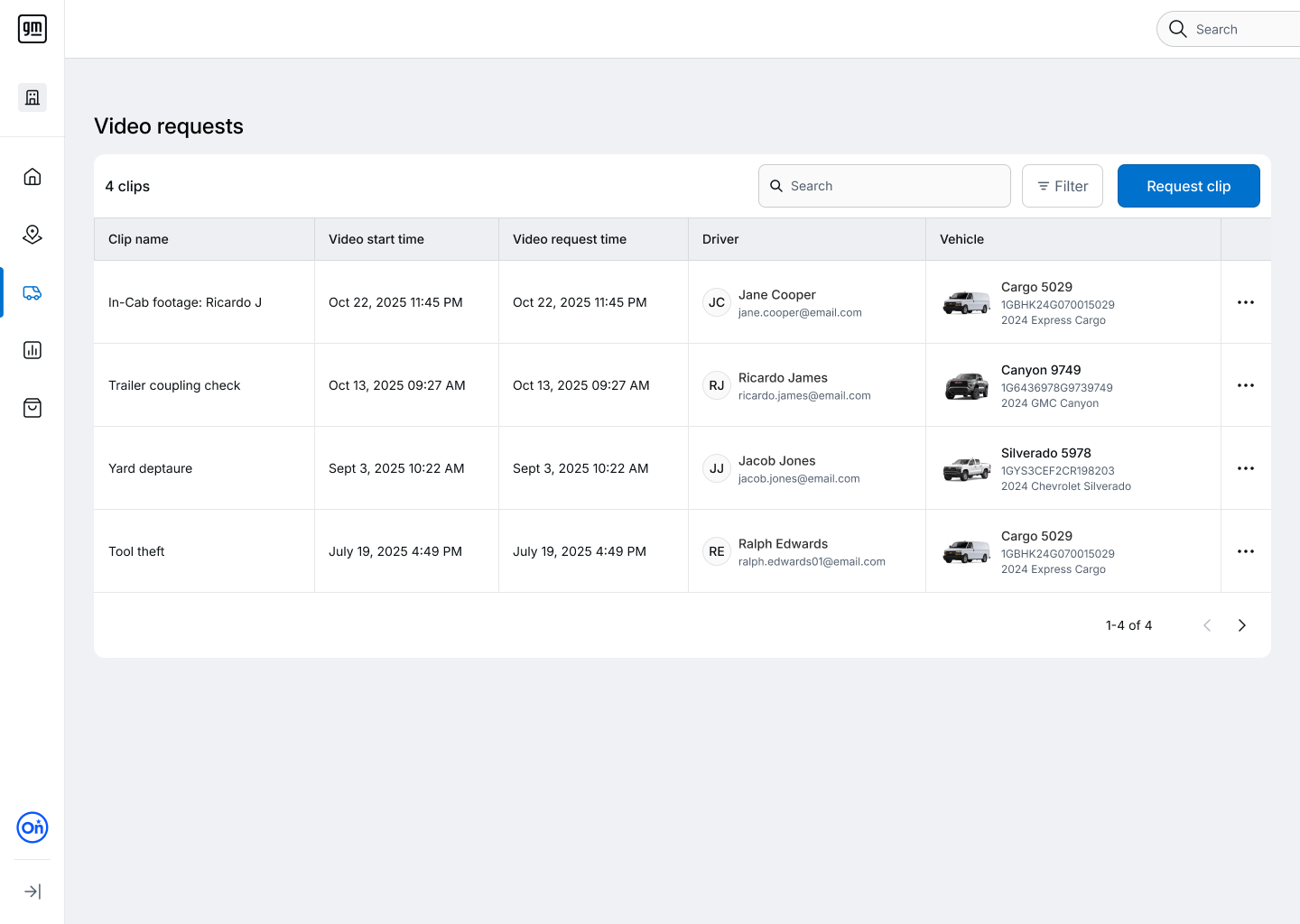Open more options for Tool theft row
This screenshot has width=1300, height=924.
pyautogui.click(x=1246, y=551)
